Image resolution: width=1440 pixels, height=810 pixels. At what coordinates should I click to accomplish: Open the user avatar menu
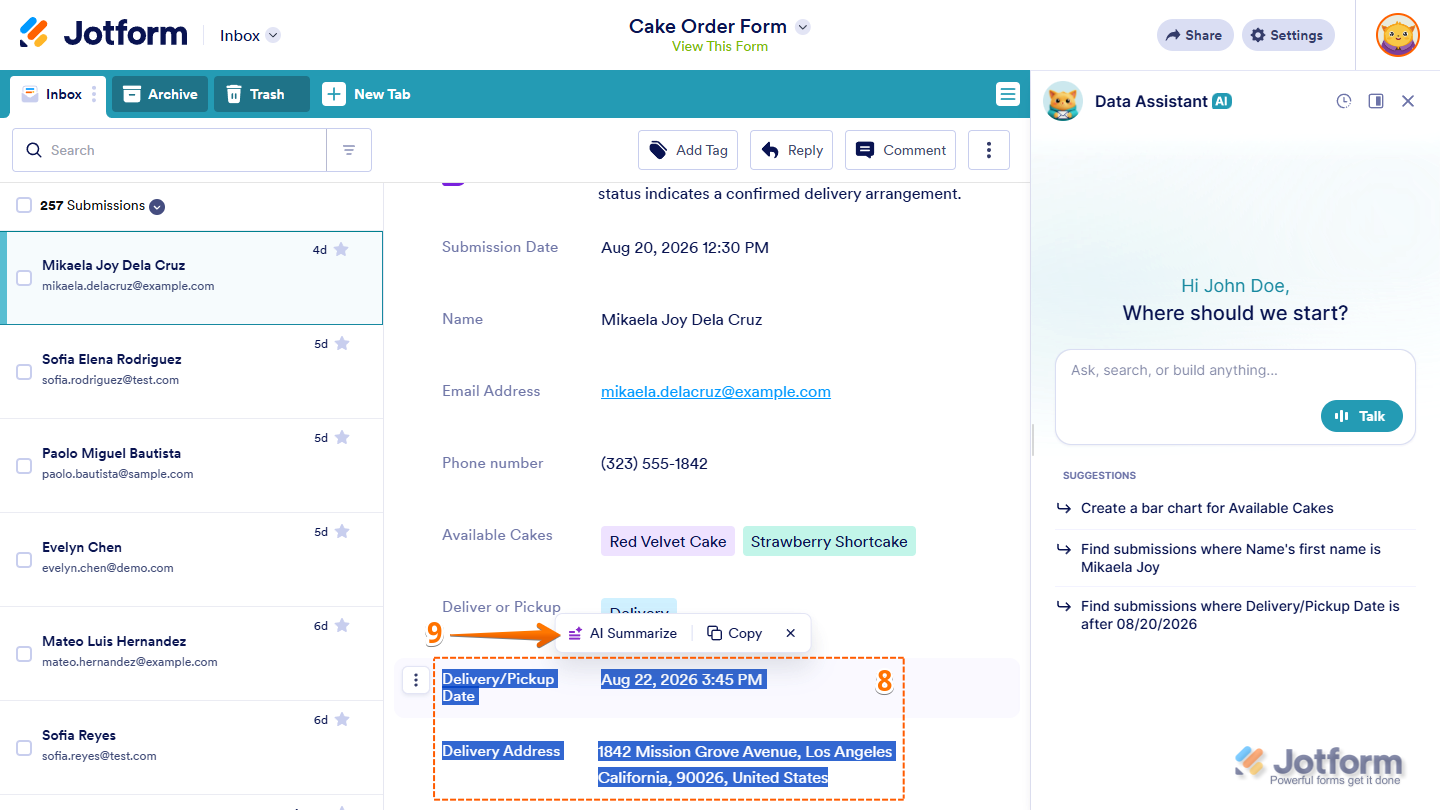(x=1397, y=35)
